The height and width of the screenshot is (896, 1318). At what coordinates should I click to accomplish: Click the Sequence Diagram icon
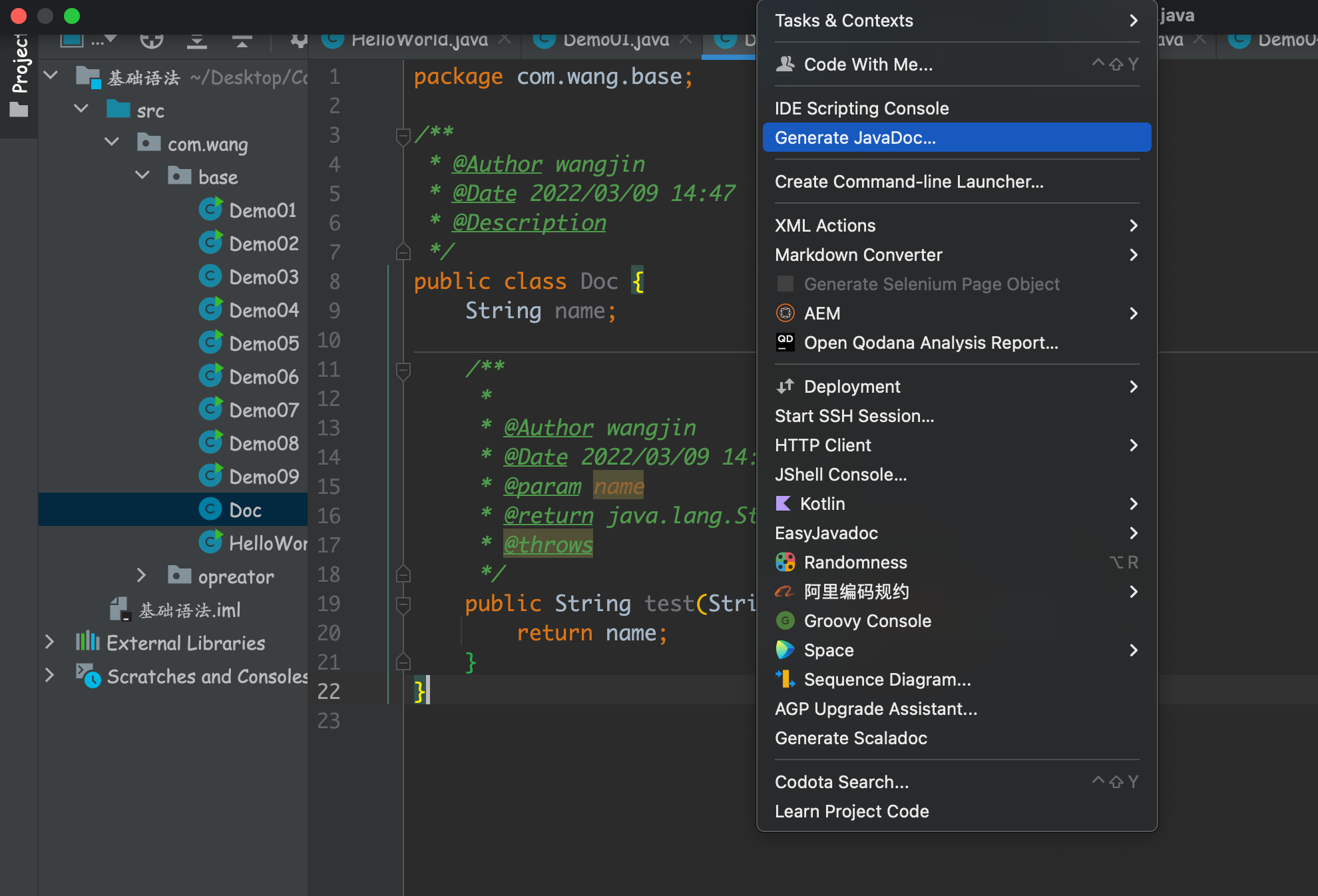(x=785, y=680)
